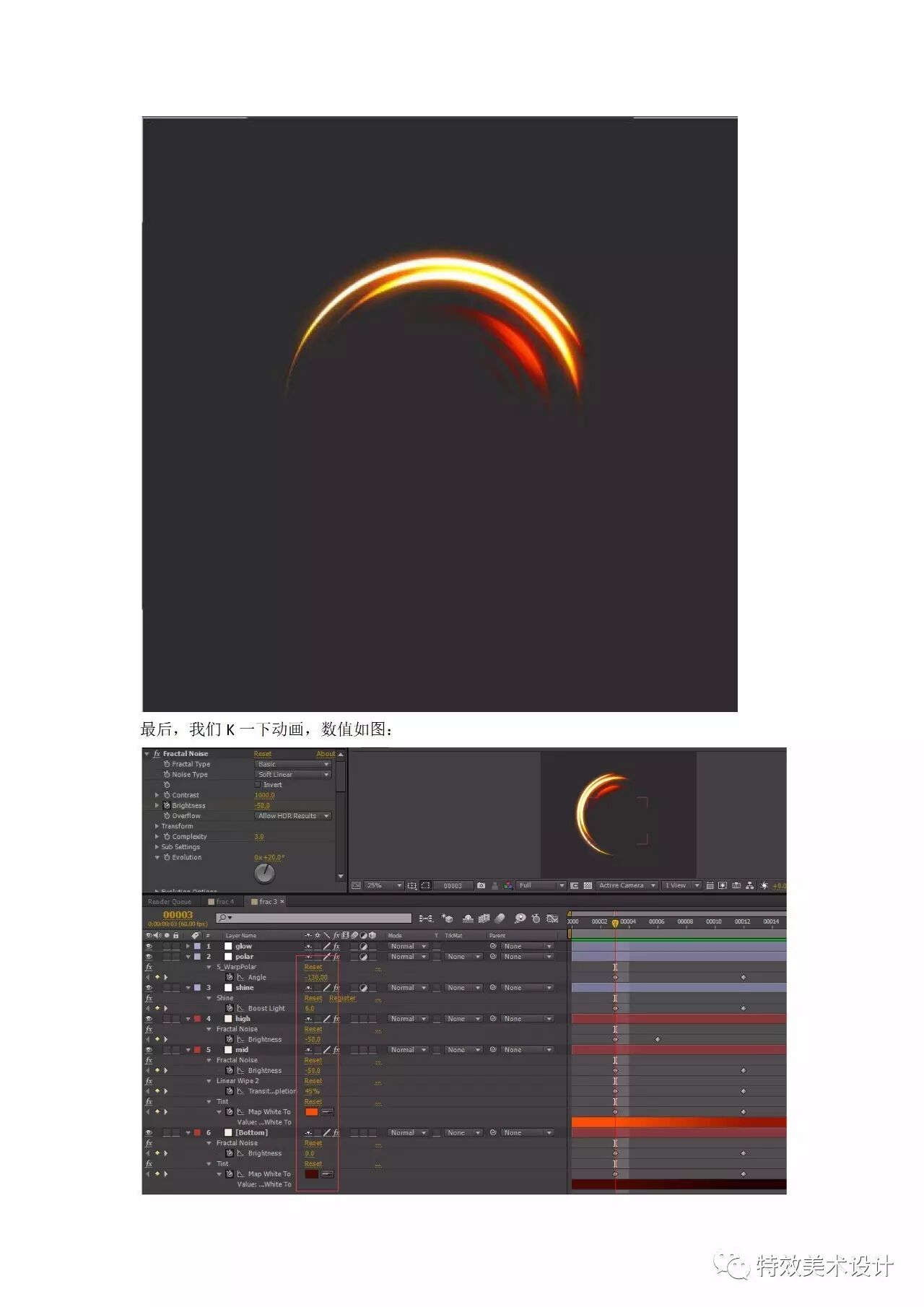Click the Evolution stopwatch in effect controls
The image size is (924, 1307).
[167, 857]
